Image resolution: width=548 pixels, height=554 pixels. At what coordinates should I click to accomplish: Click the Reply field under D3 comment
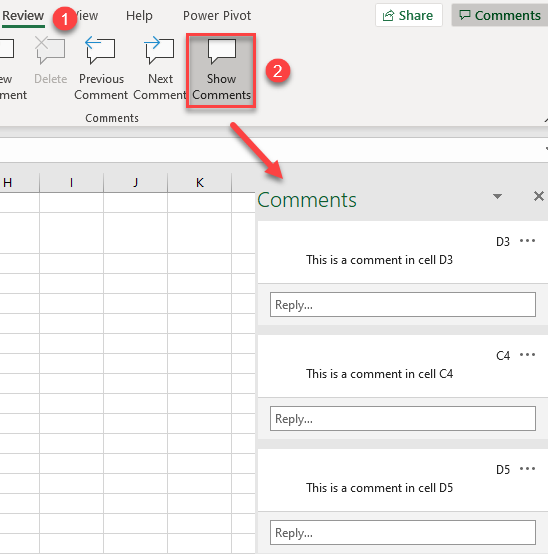pyautogui.click(x=403, y=305)
